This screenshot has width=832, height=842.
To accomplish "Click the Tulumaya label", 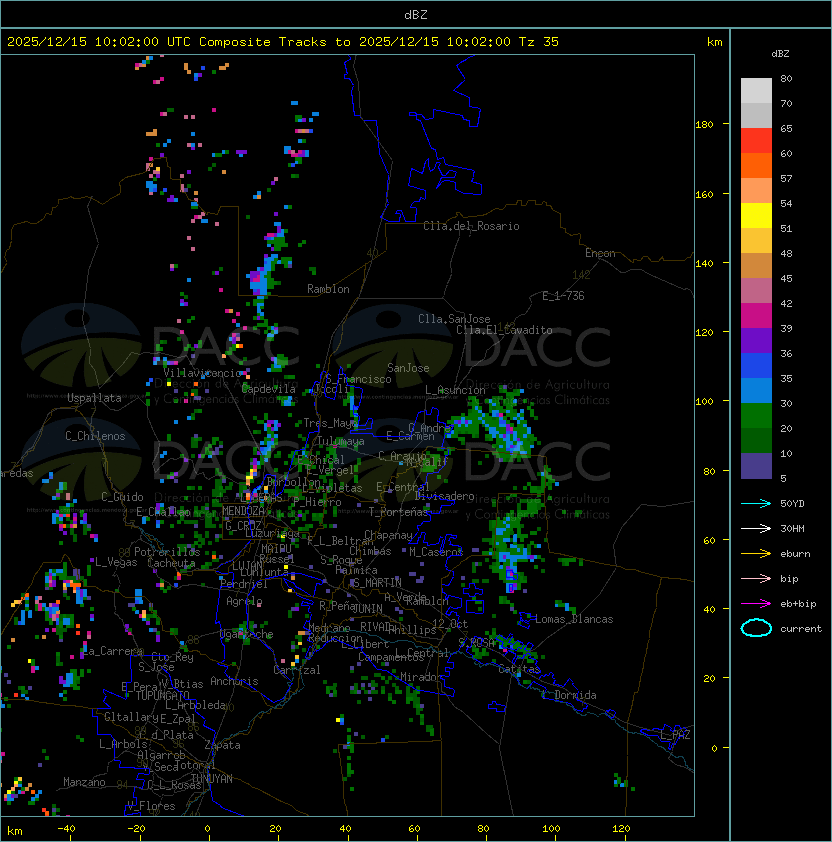I will [341, 441].
